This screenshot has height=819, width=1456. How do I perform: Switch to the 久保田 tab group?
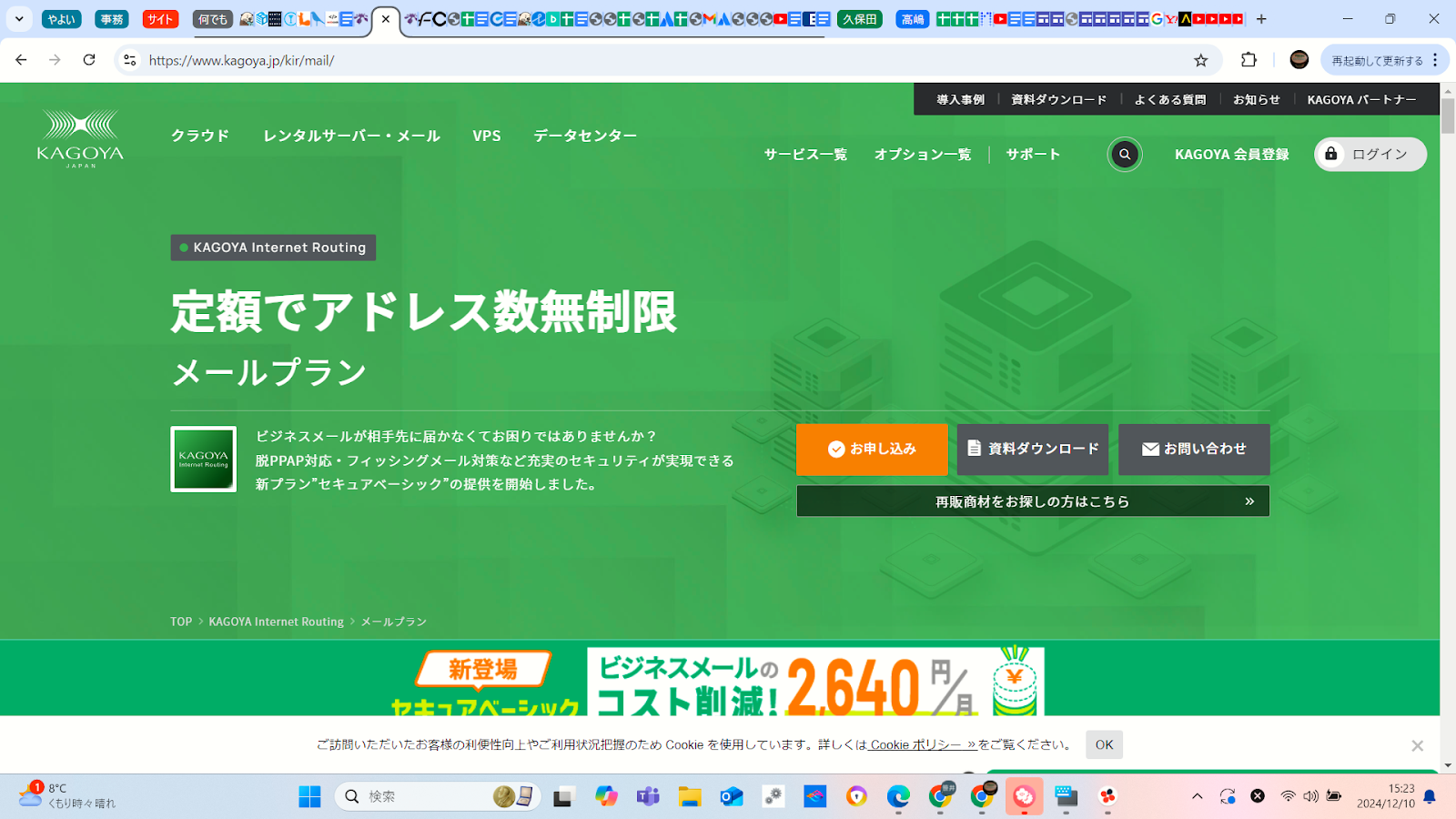pyautogui.click(x=860, y=19)
